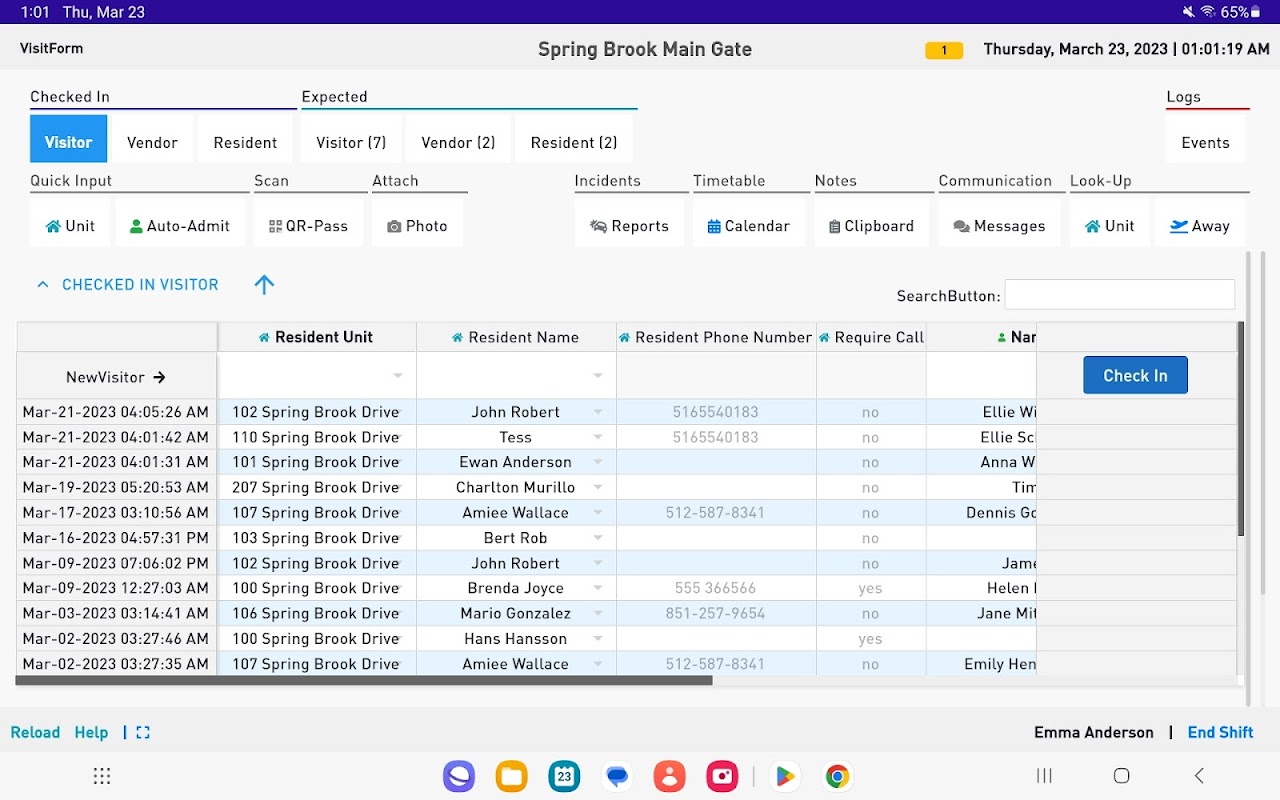Click the SearchButton input field

(1119, 295)
